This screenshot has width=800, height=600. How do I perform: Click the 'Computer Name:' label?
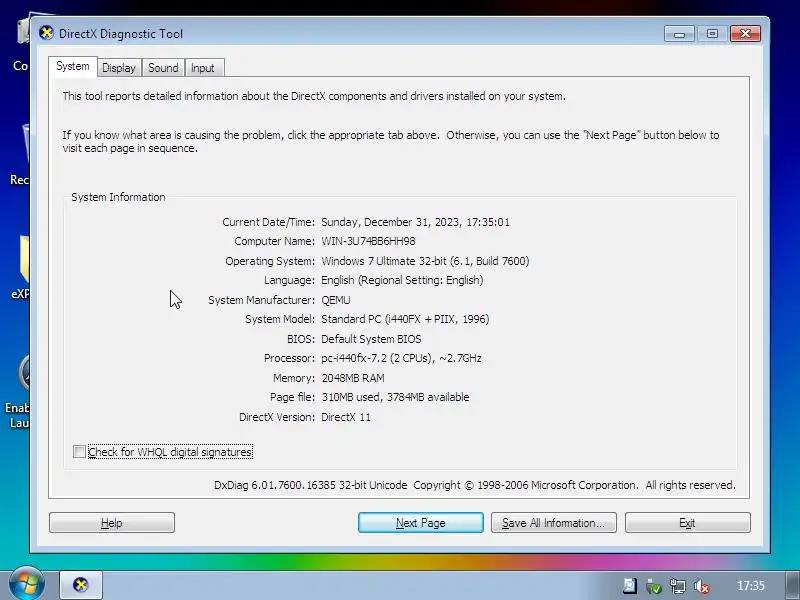(274, 241)
